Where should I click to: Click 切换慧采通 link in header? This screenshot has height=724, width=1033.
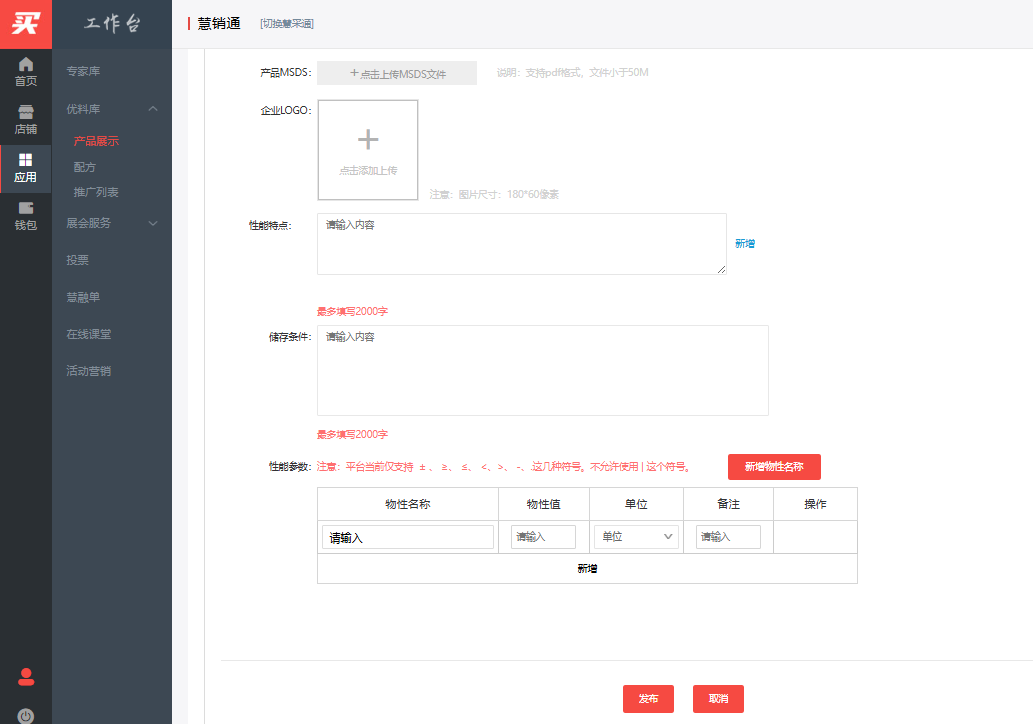(286, 24)
